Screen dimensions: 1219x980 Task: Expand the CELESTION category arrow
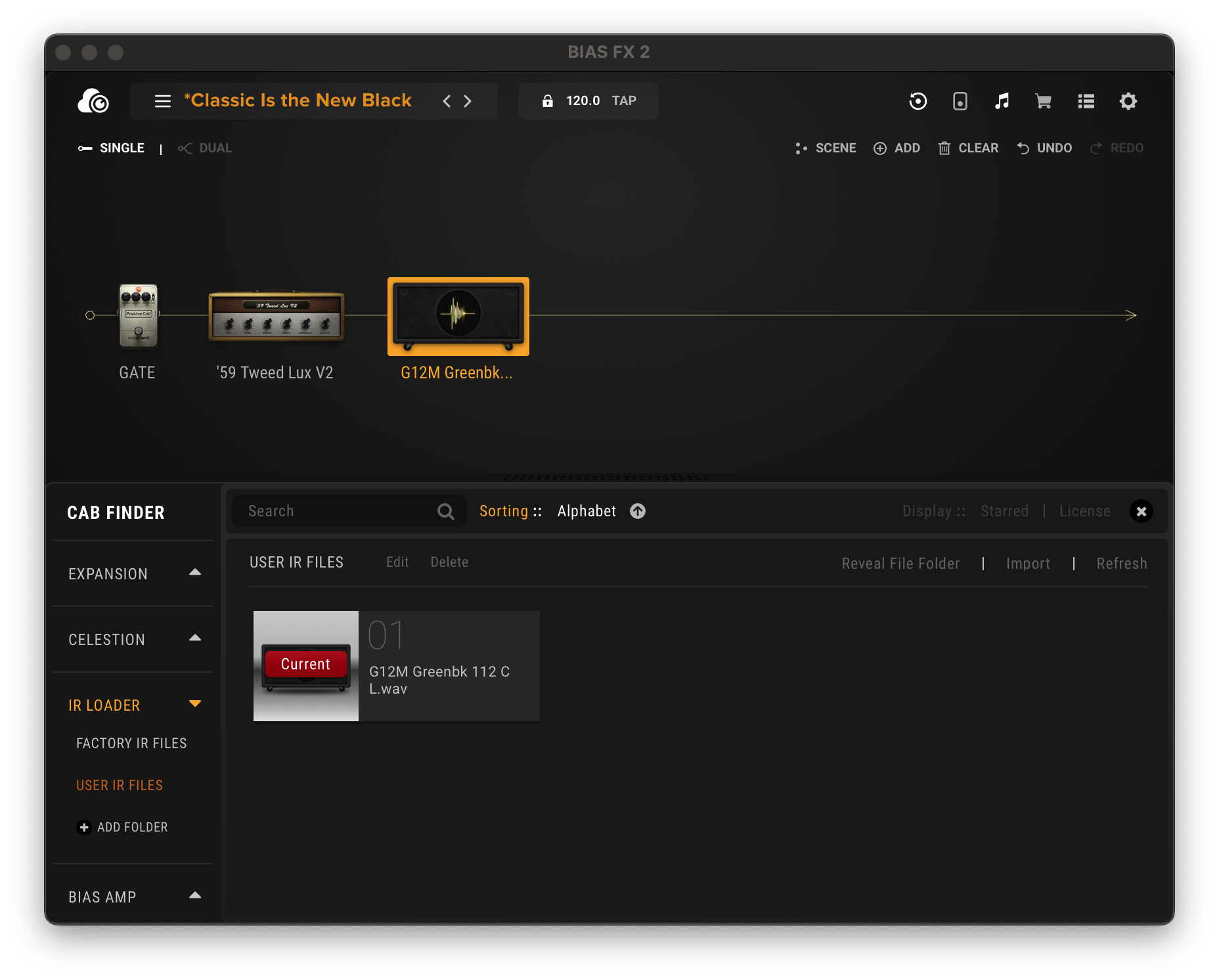coord(195,638)
